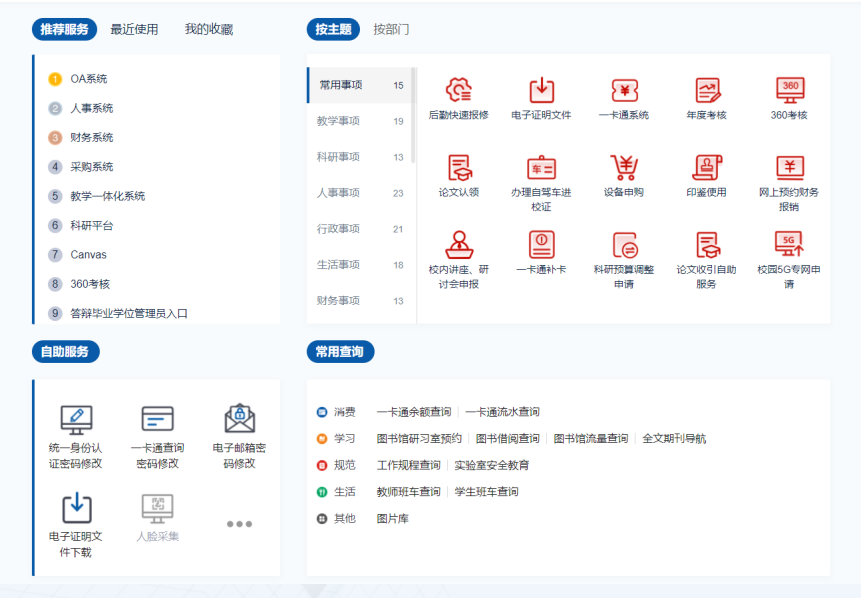
Task: Open the 电子邮箱密码修改 envelope icon
Action: click(240, 419)
